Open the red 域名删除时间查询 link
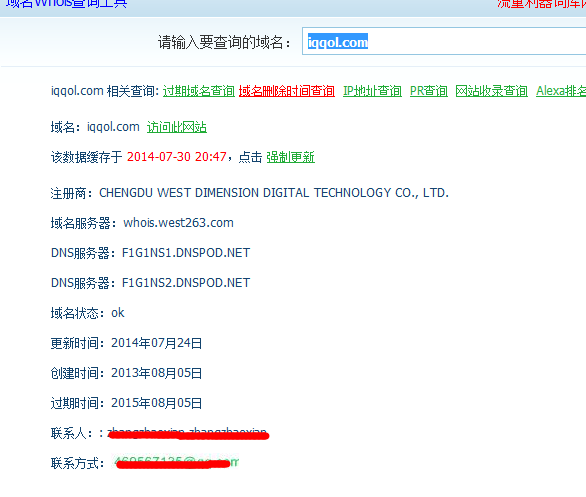The height and width of the screenshot is (497, 586). [x=287, y=91]
